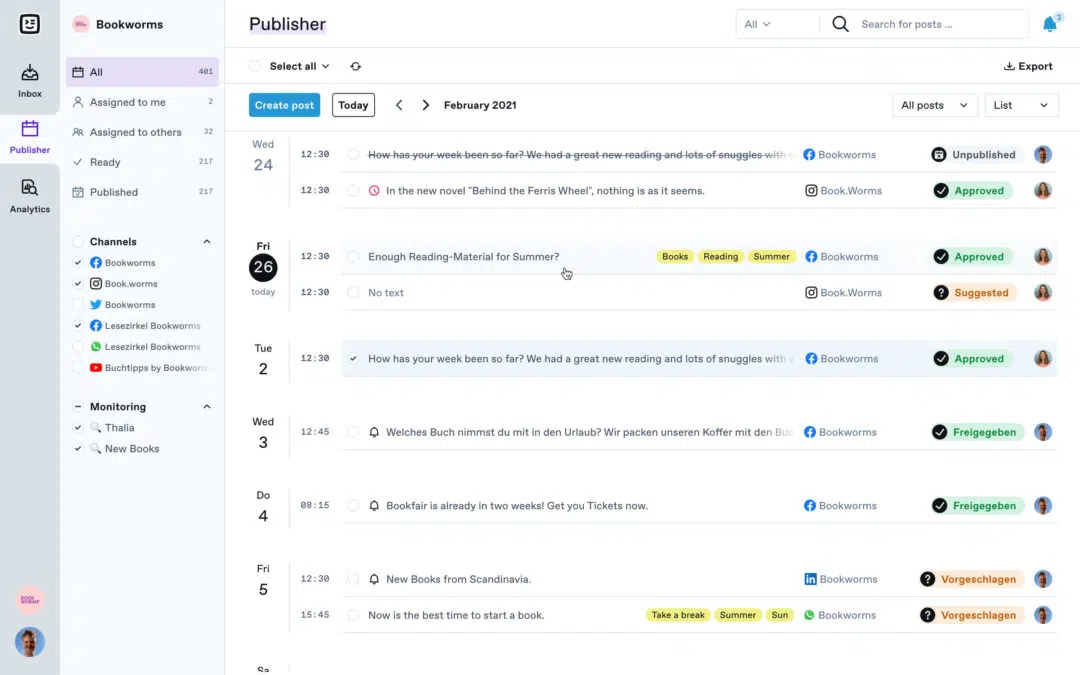
Task: Click the refresh icon next to Select all
Action: [x=356, y=65]
